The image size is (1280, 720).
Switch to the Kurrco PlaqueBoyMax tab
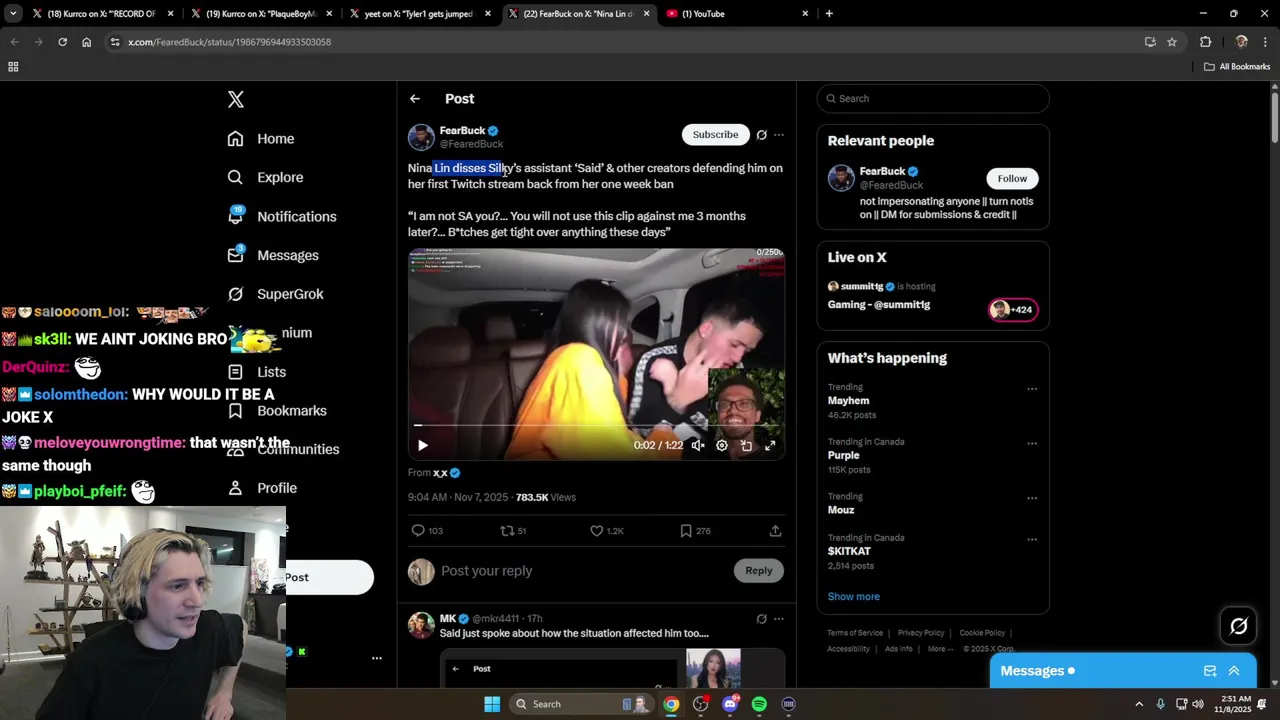point(262,14)
